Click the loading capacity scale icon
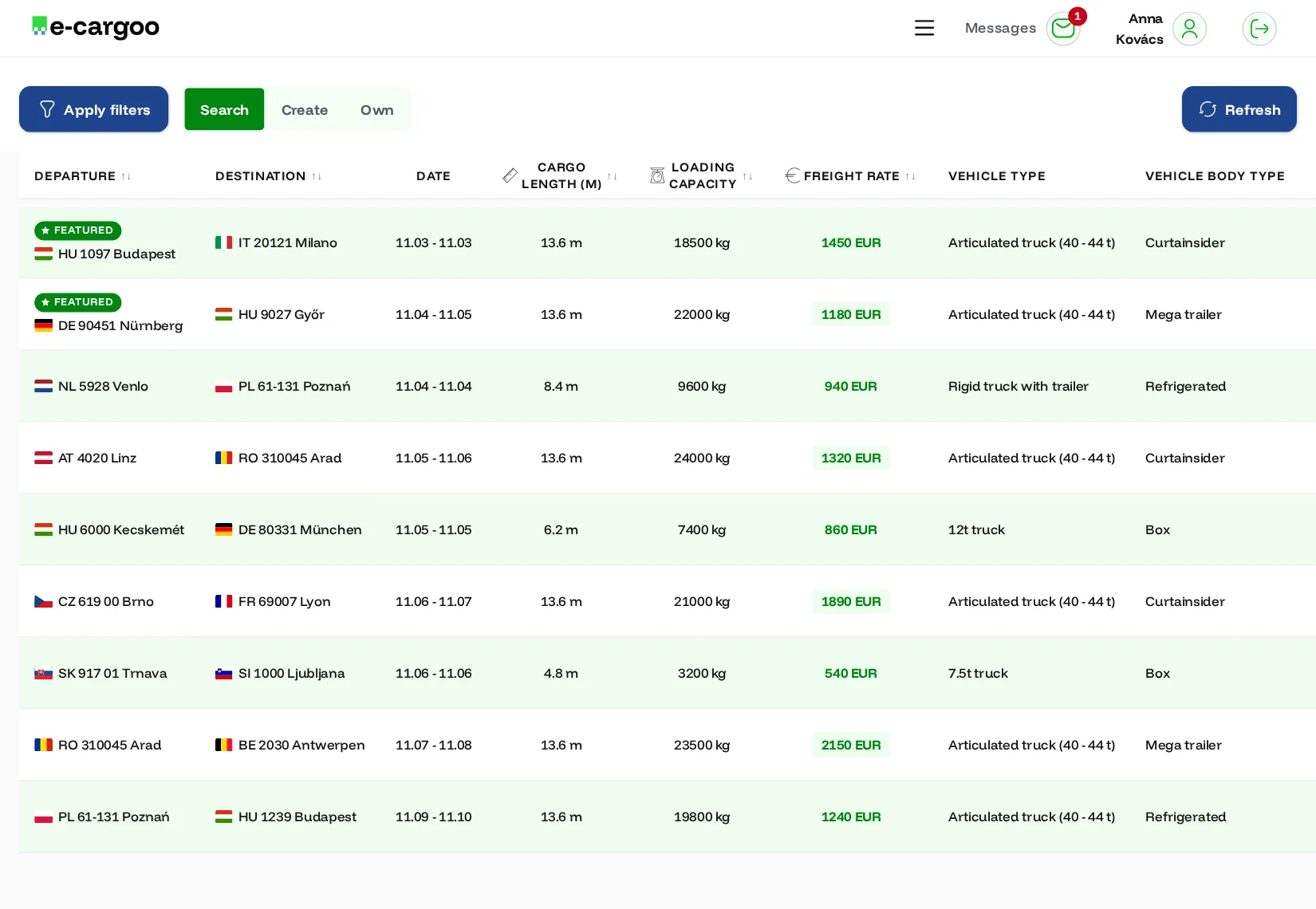Image resolution: width=1316 pixels, height=909 pixels. tap(657, 175)
